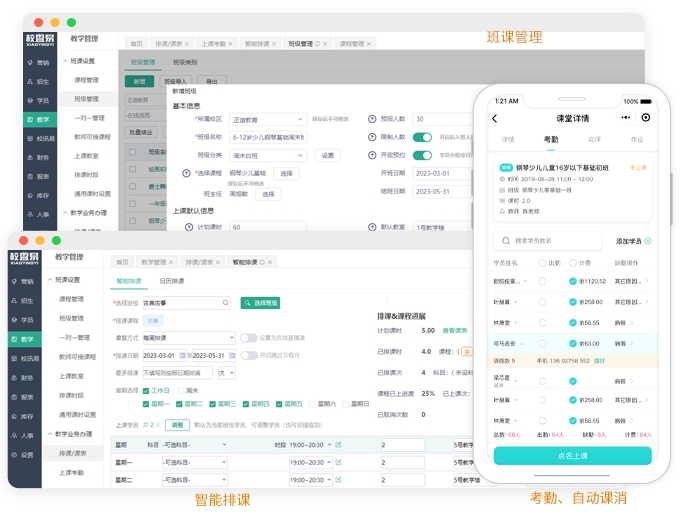Open 设置 in the smart scheduling window's sidebar
The width and height of the screenshot is (689, 518).
(x=24, y=455)
